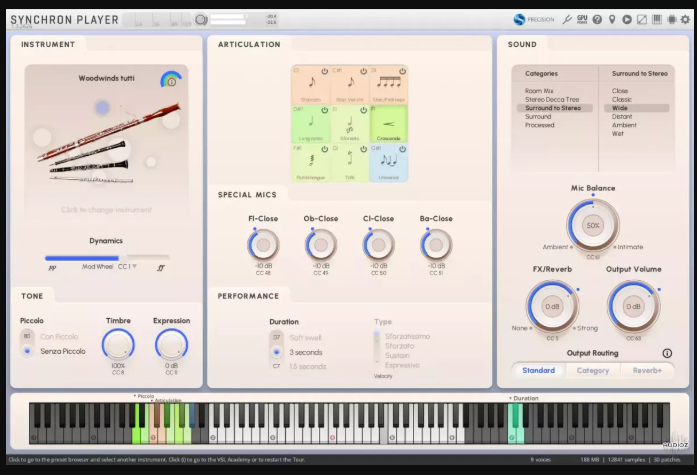
Task: Click the Expression knob
Action: pyautogui.click(x=171, y=345)
